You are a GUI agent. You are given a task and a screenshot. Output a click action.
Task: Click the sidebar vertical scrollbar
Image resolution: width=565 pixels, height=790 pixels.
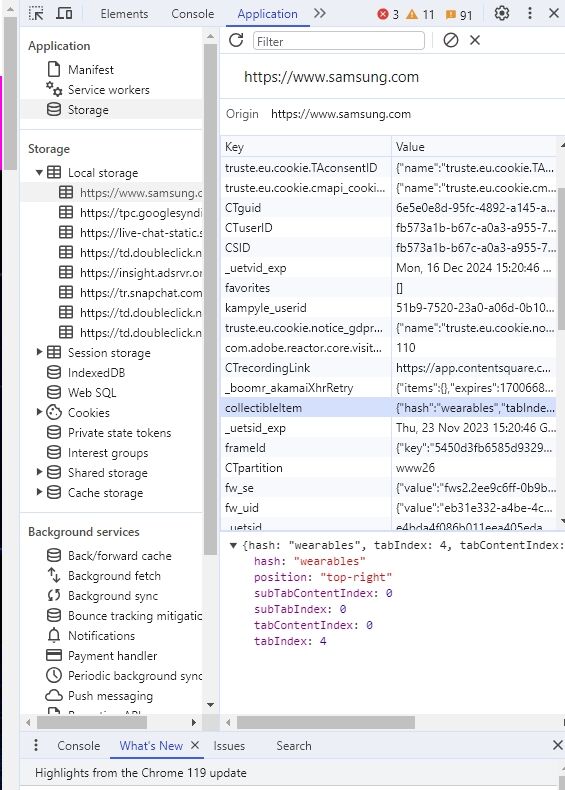tap(211, 300)
